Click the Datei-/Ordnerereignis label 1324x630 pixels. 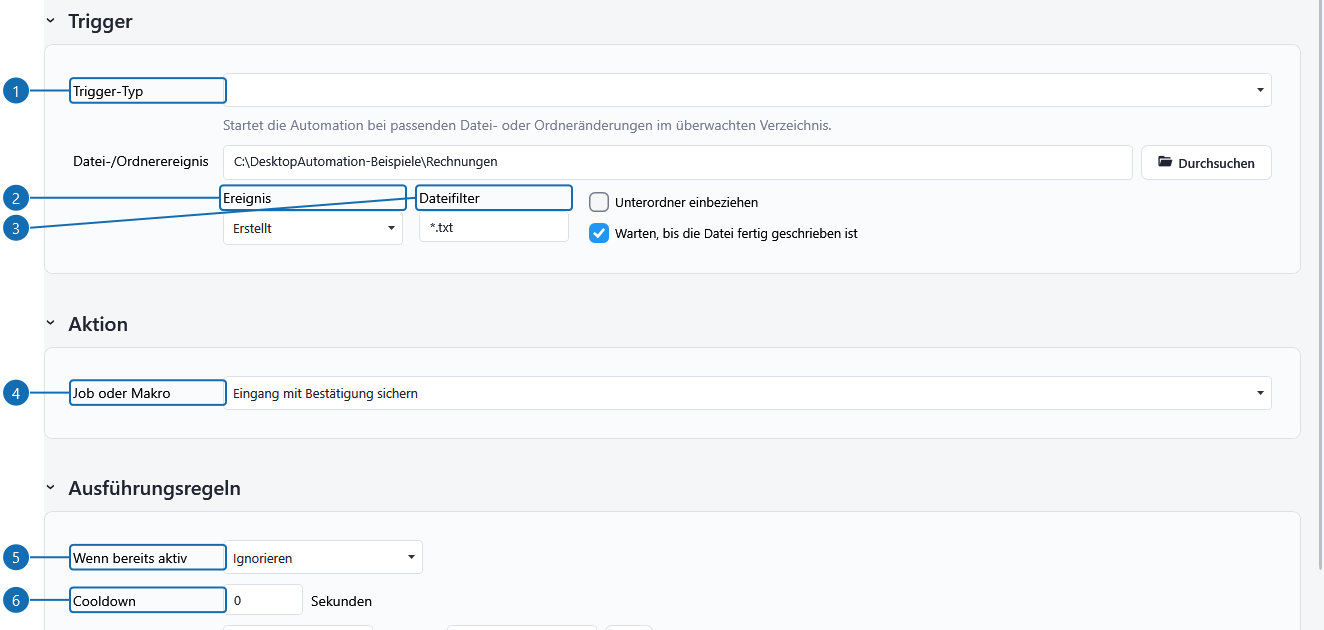point(141,161)
